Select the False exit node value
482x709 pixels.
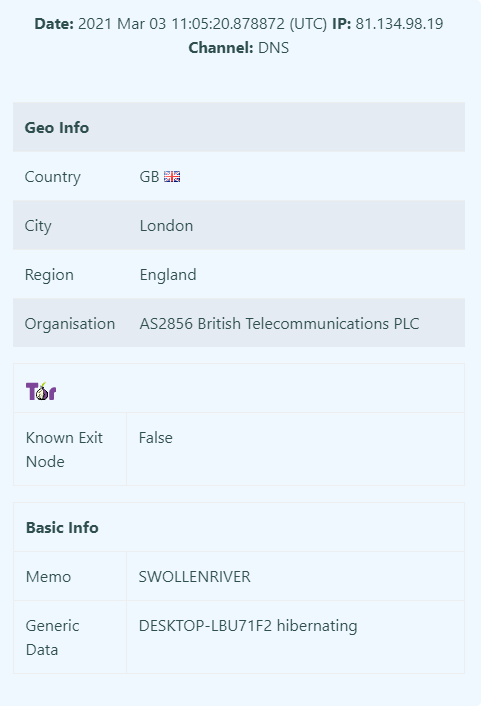(156, 438)
